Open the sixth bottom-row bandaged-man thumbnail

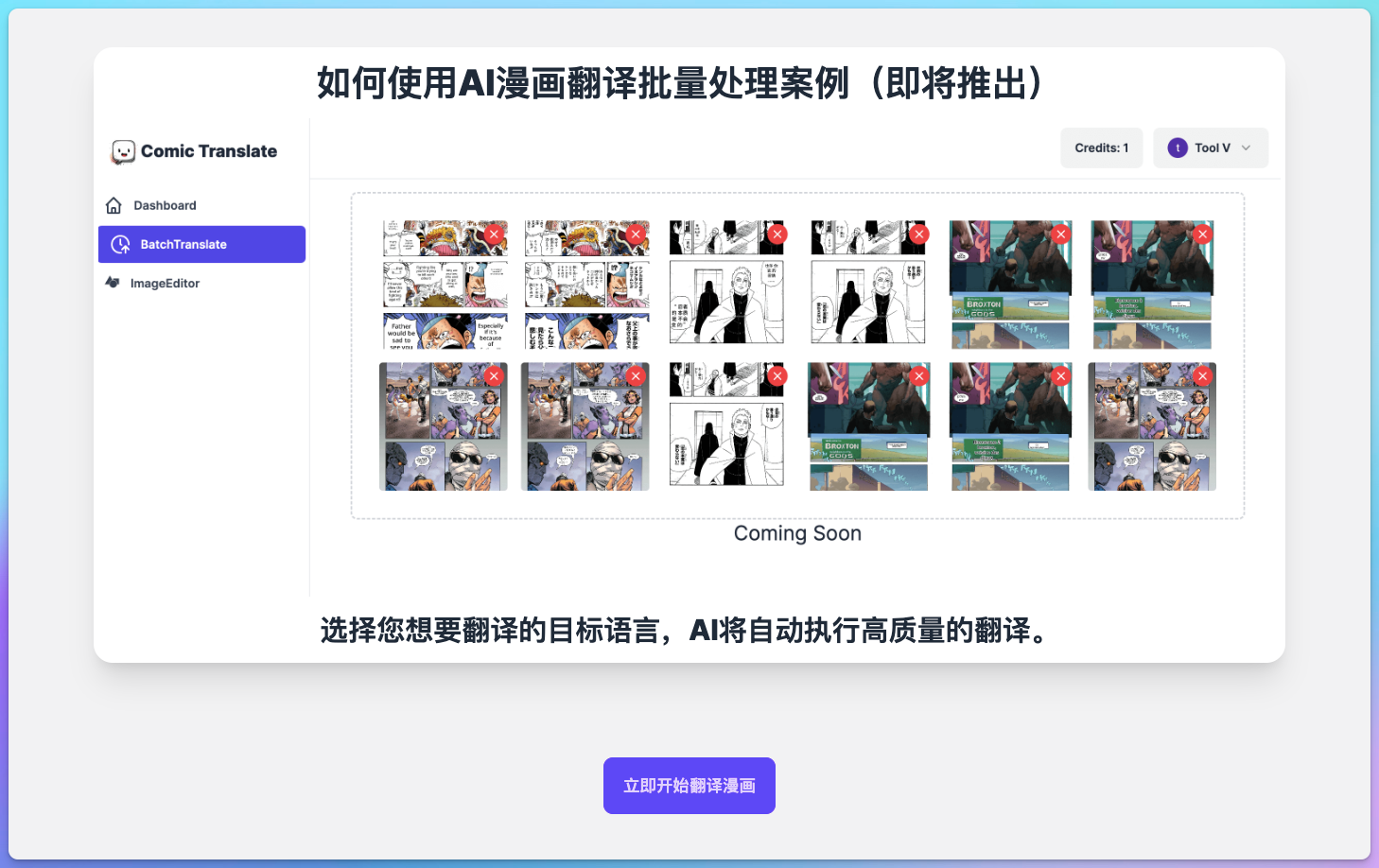[1152, 426]
